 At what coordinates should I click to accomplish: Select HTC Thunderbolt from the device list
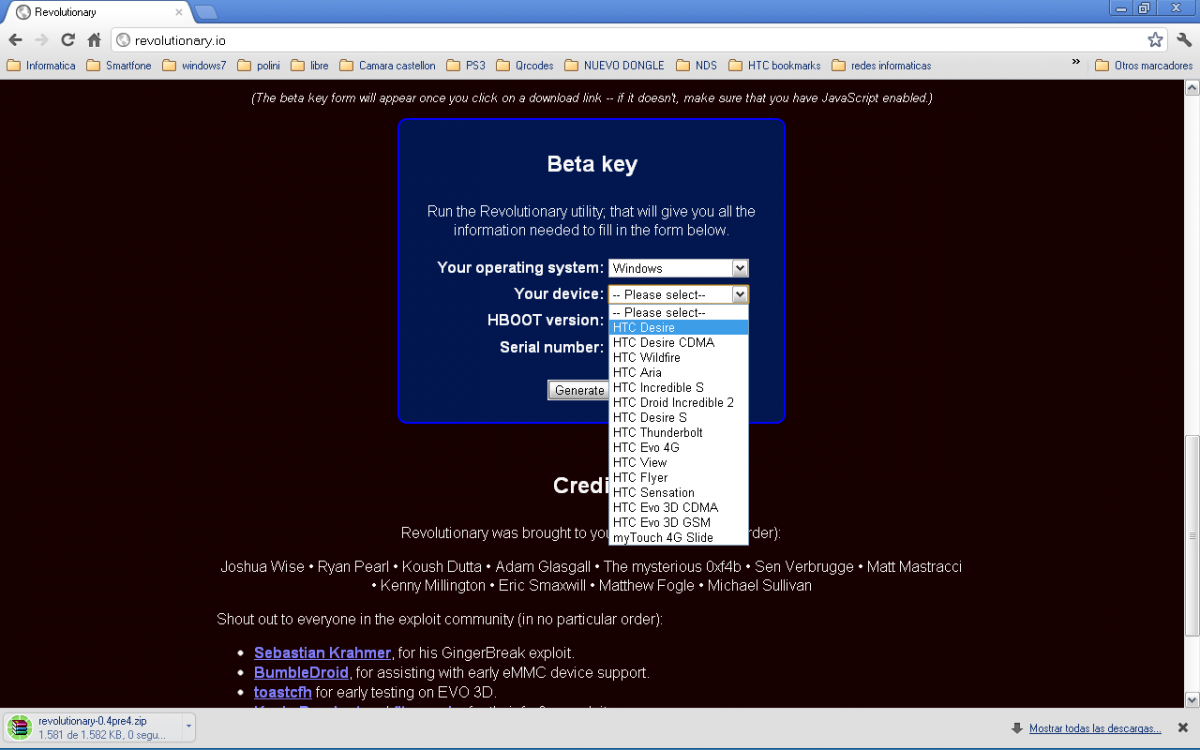pos(678,432)
